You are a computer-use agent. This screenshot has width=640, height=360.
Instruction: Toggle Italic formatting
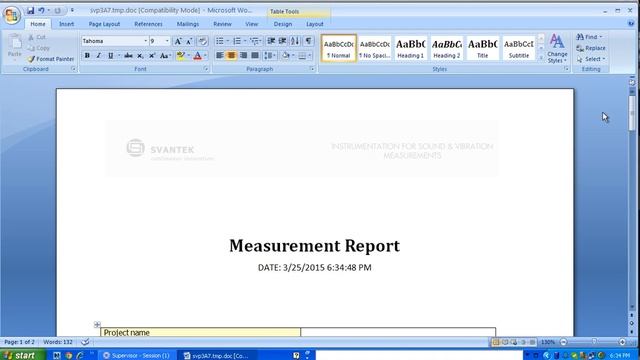pos(98,56)
